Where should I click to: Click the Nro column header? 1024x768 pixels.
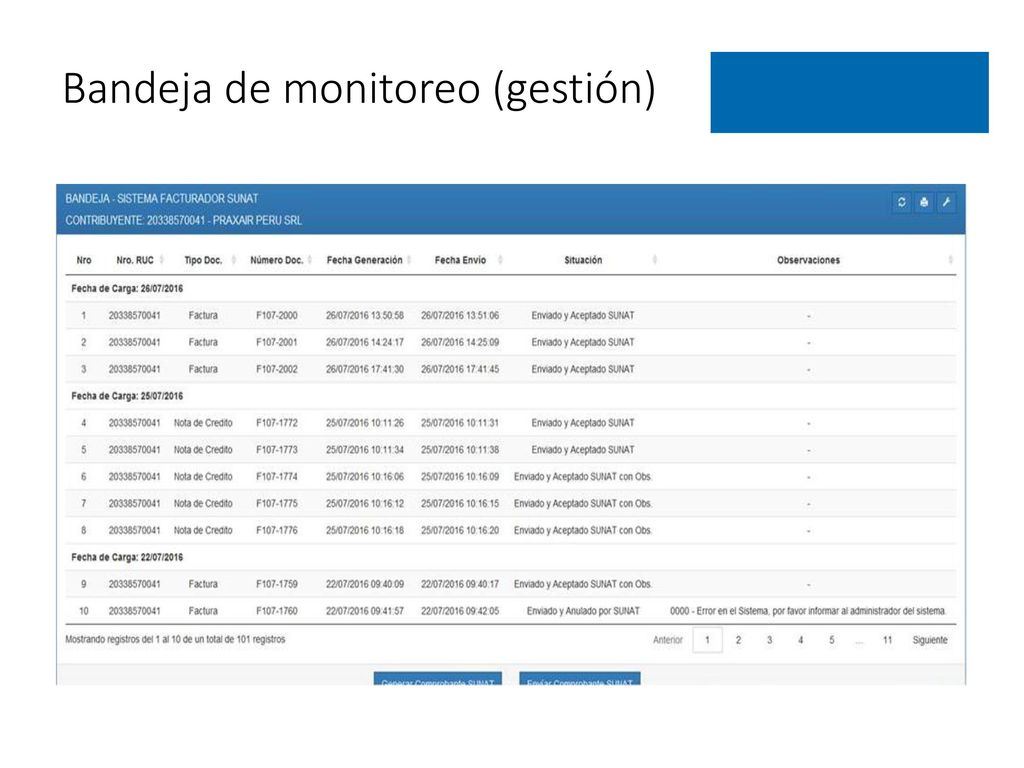(x=84, y=260)
